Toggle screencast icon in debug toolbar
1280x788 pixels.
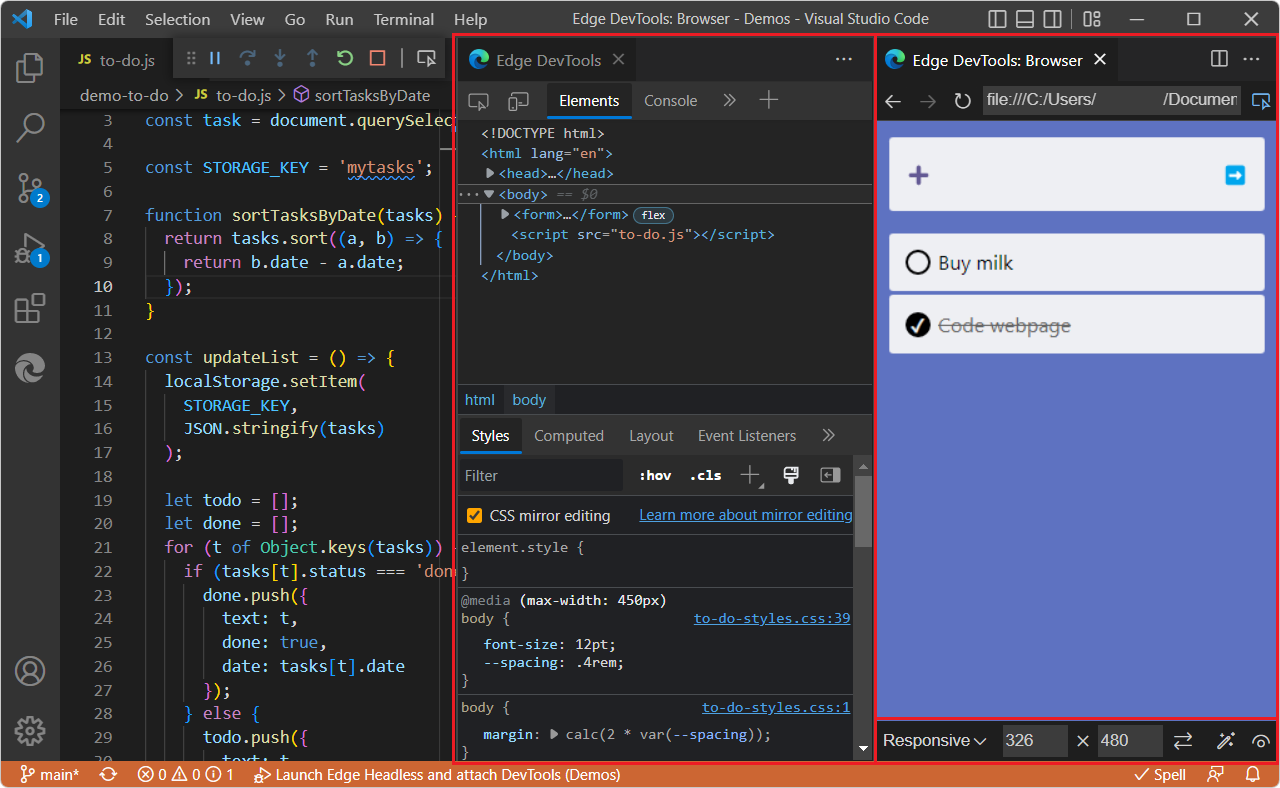pos(426,59)
